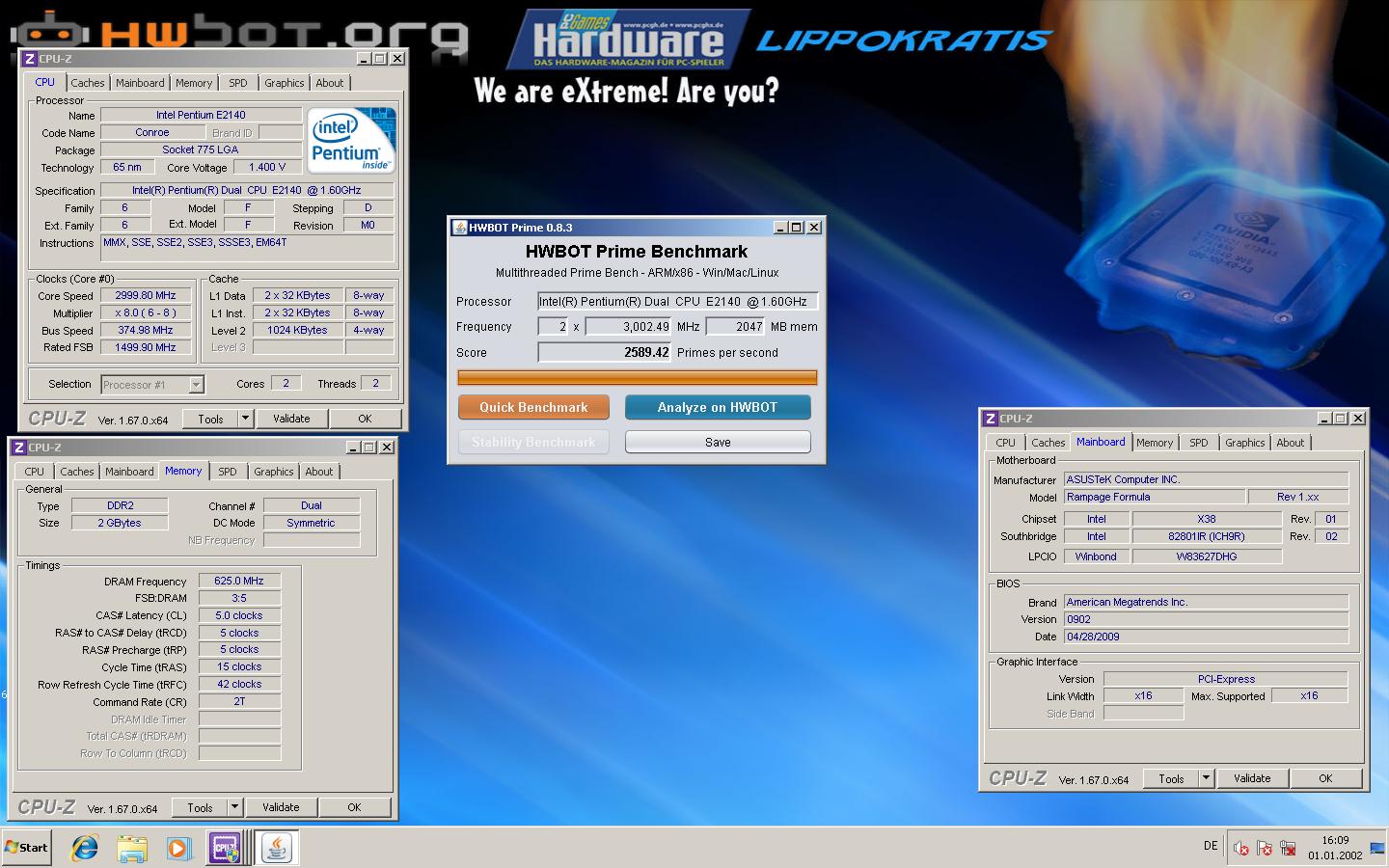Image resolution: width=1389 pixels, height=868 pixels.
Task: Open Internet Explorer from the taskbar
Action: 85,848
